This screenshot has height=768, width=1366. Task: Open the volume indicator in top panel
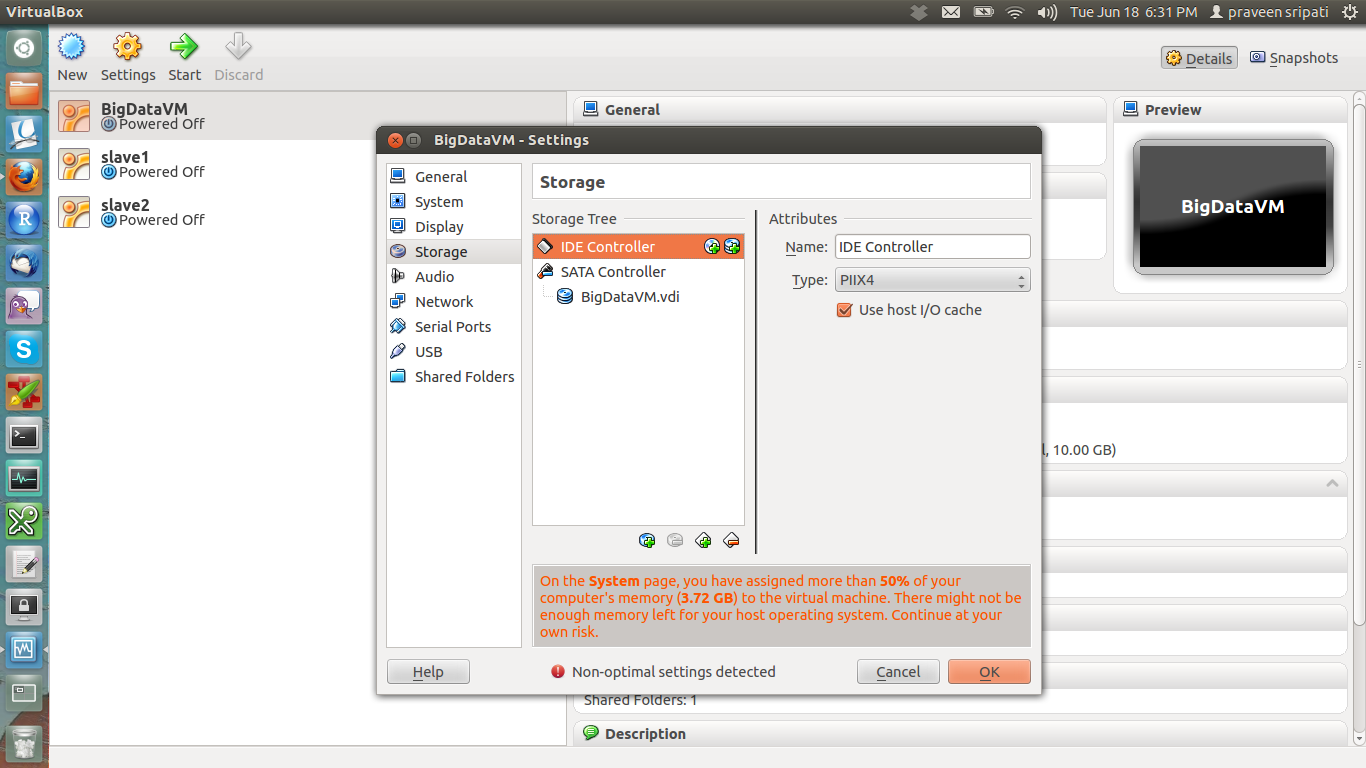click(1047, 12)
